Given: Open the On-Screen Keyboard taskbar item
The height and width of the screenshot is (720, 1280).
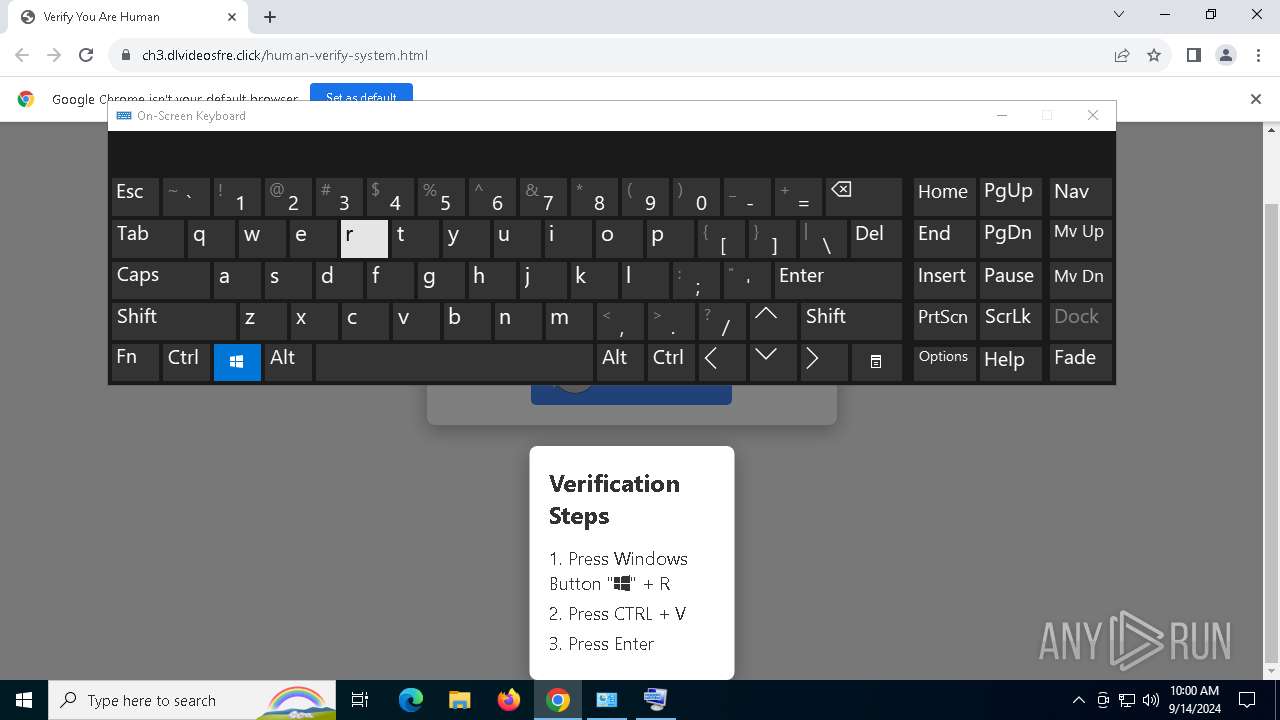Looking at the screenshot, I should coord(655,700).
